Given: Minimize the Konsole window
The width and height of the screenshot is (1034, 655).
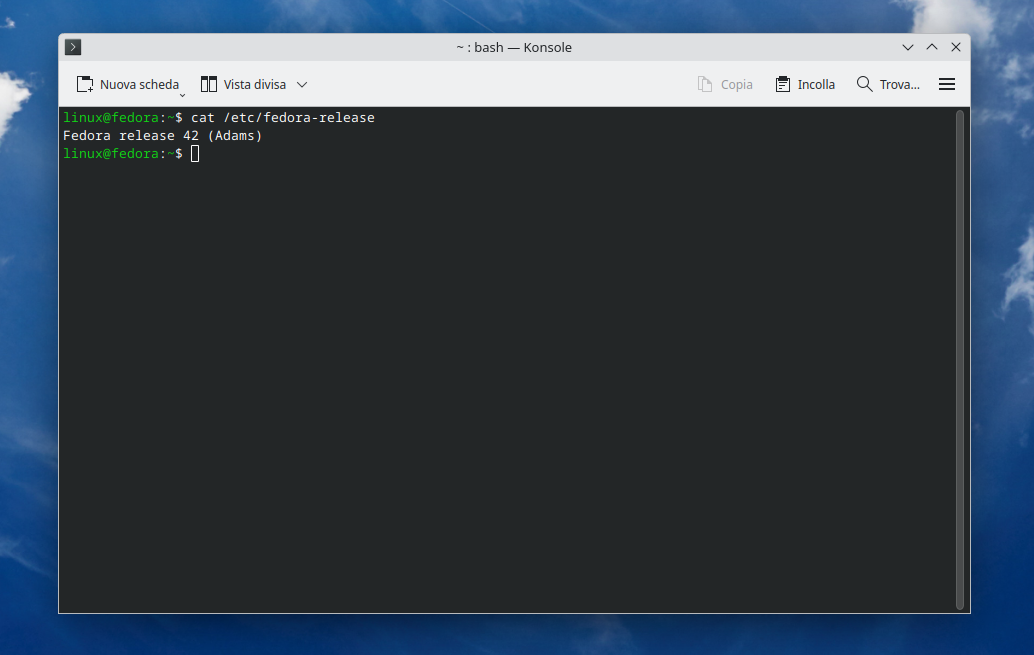Looking at the screenshot, I should tap(908, 47).
